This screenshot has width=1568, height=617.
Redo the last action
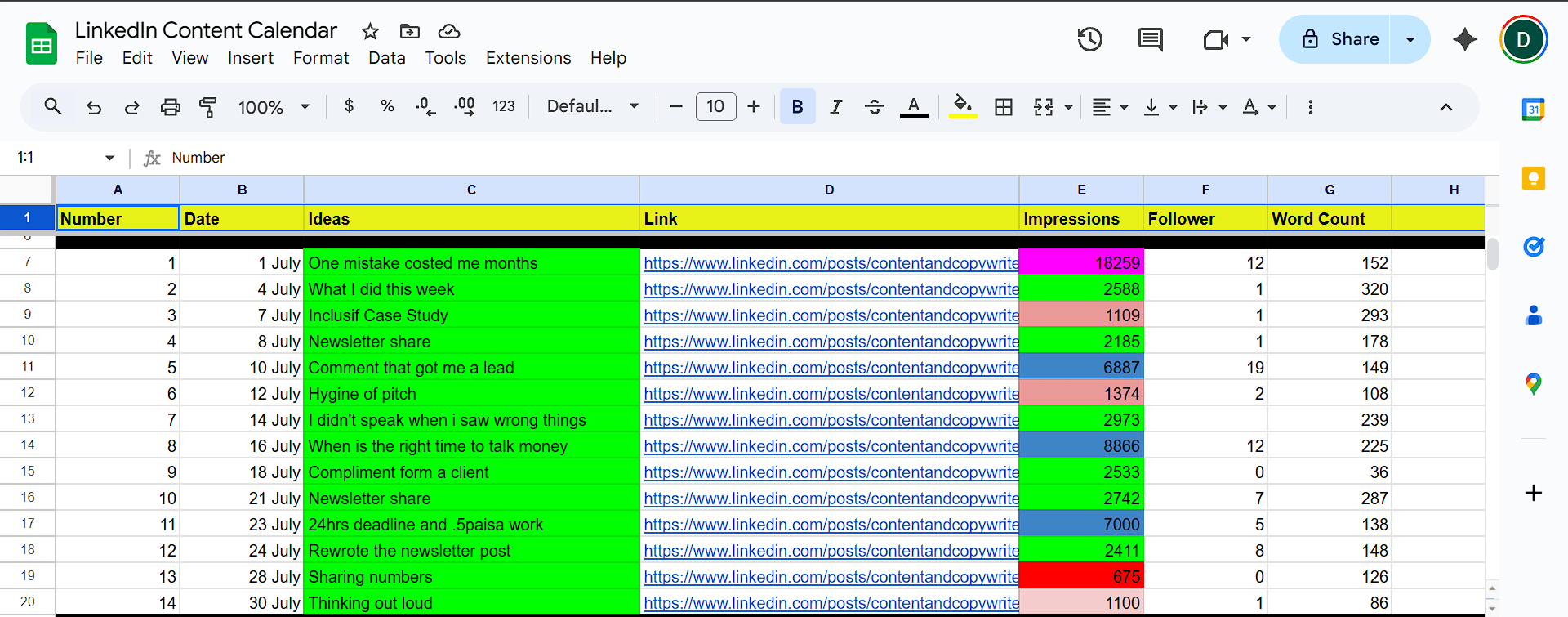131,107
